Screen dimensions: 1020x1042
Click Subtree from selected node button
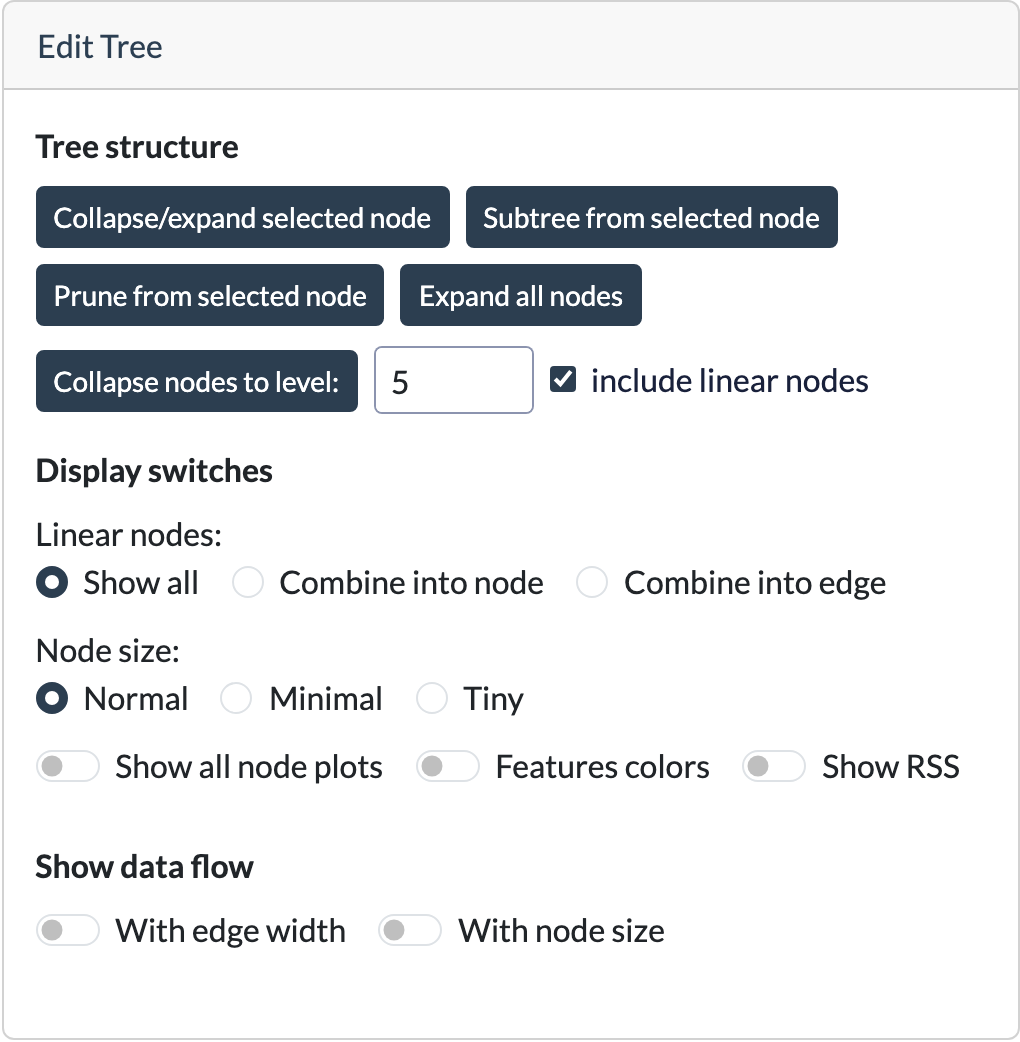[x=651, y=217]
